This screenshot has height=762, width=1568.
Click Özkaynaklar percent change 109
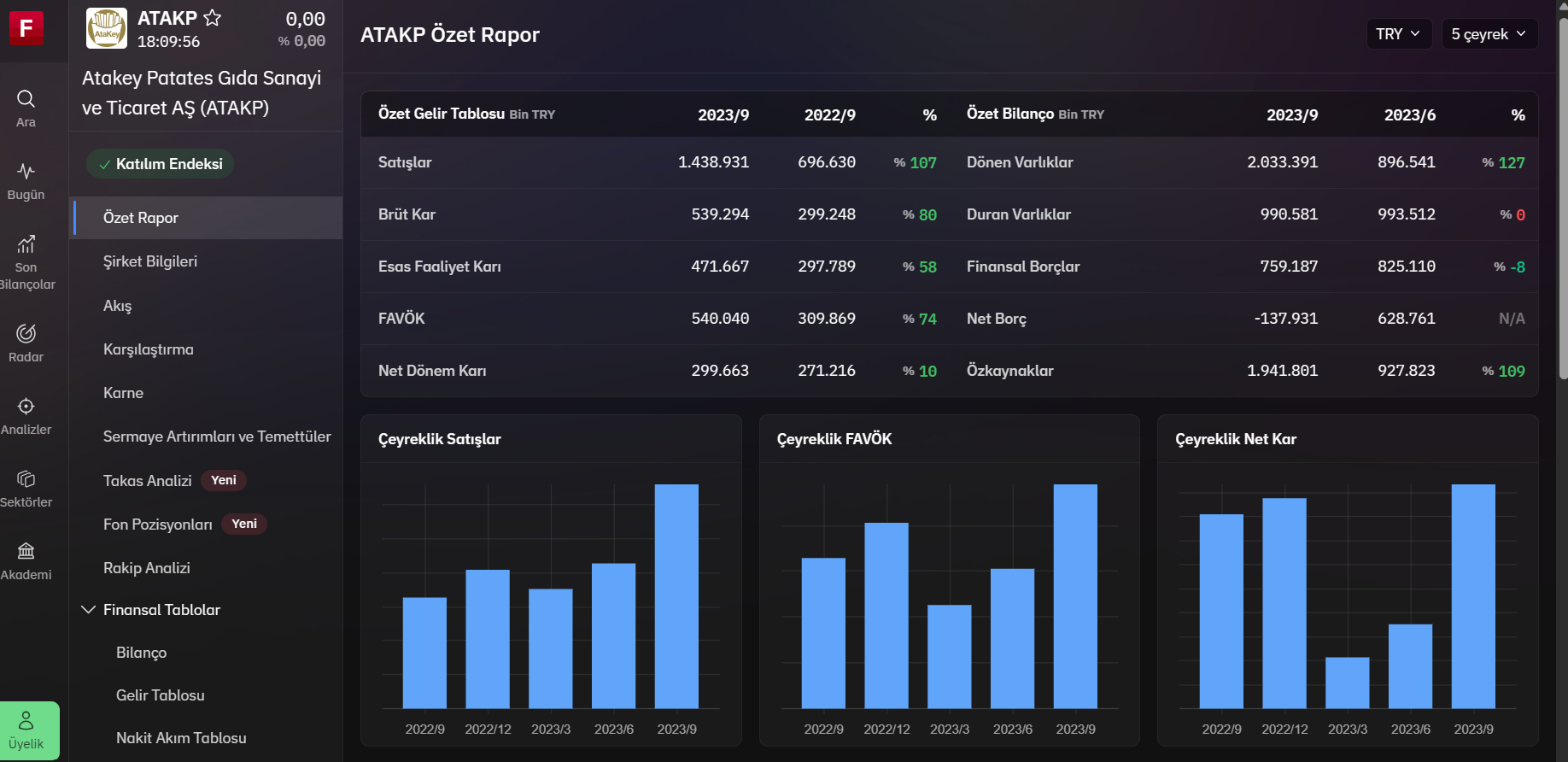coord(1512,371)
